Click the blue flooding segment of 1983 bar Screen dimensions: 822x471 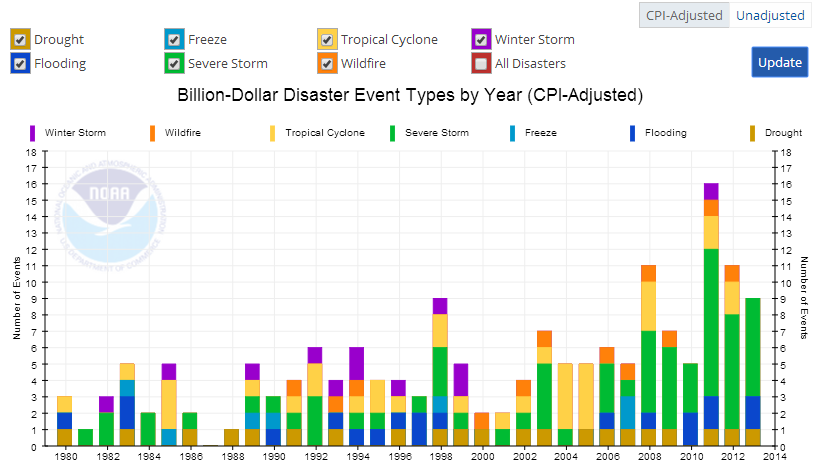127,413
